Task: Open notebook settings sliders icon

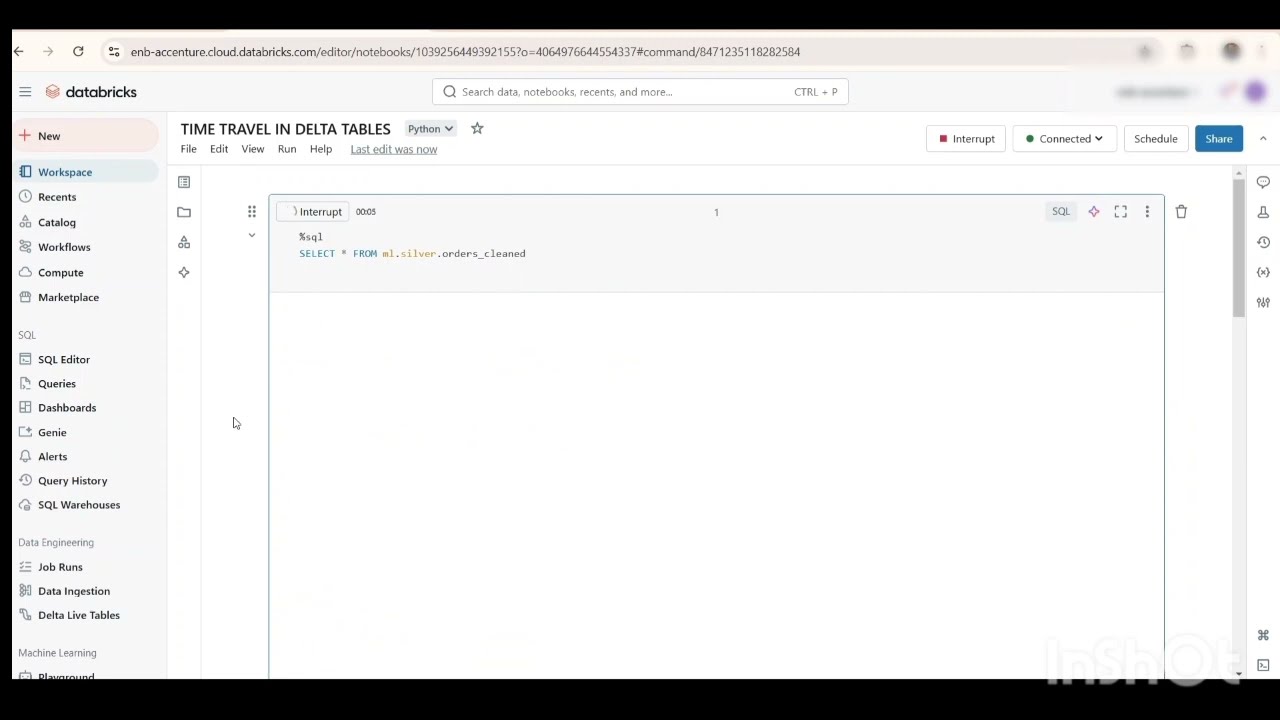Action: point(1263,302)
